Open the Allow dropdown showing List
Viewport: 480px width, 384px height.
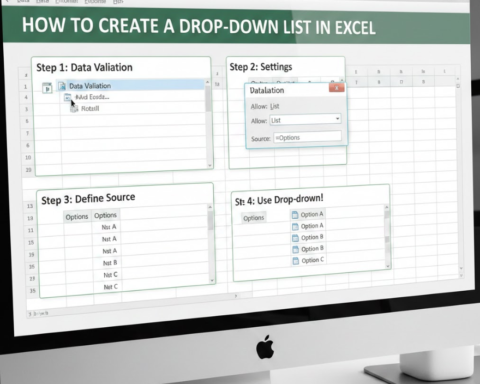(305, 120)
